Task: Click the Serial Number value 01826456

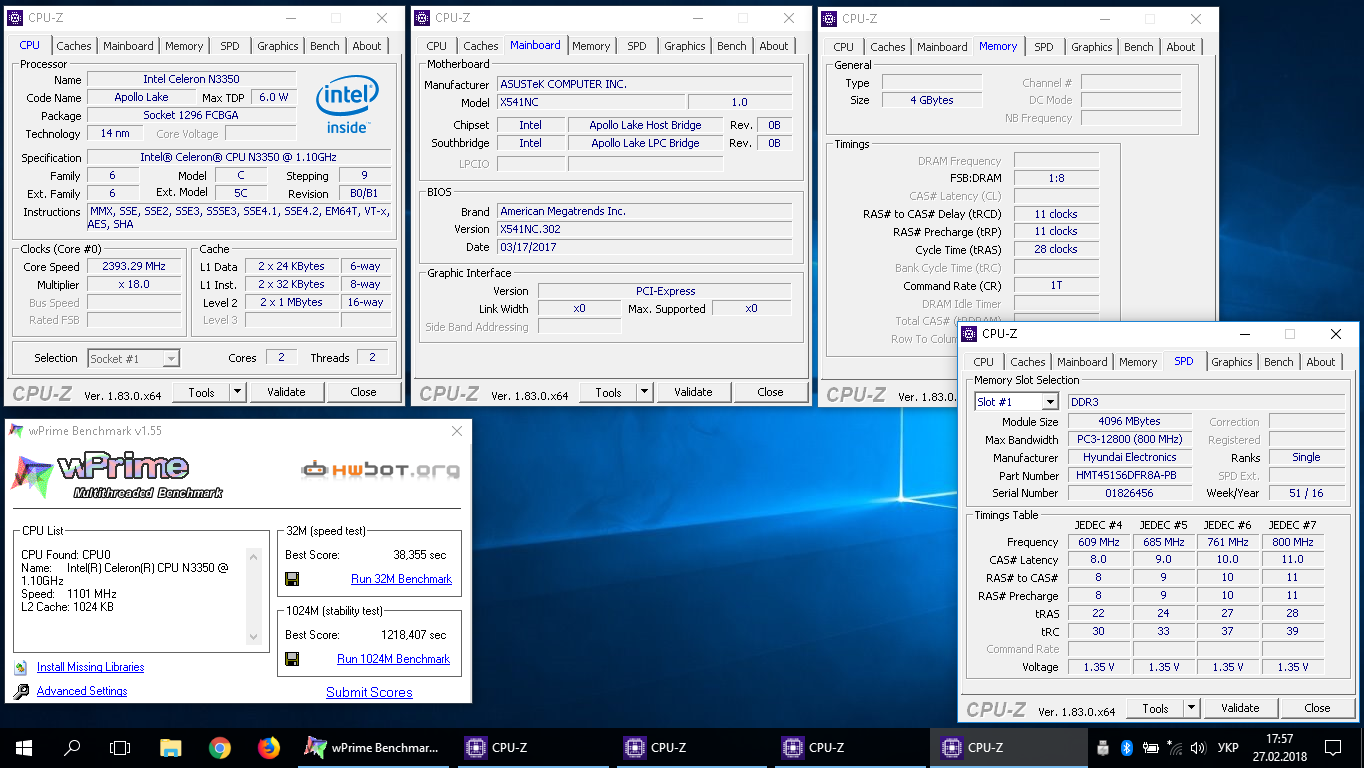Action: [1130, 493]
